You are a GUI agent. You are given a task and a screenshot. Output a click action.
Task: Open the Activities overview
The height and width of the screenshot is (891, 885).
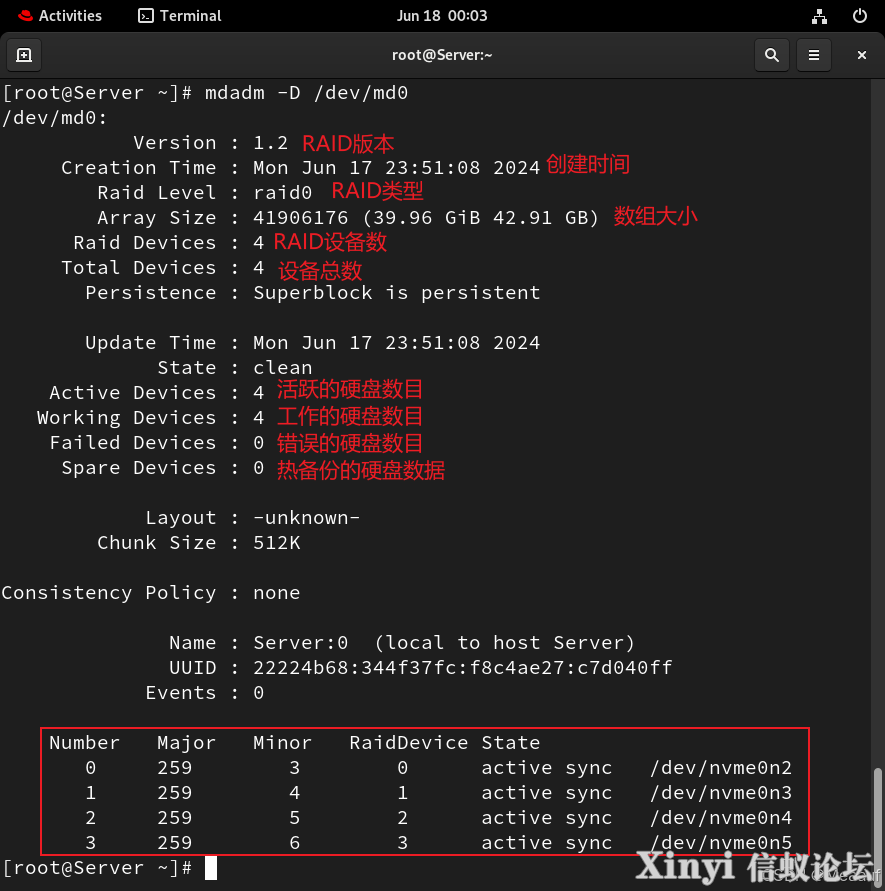[60, 16]
